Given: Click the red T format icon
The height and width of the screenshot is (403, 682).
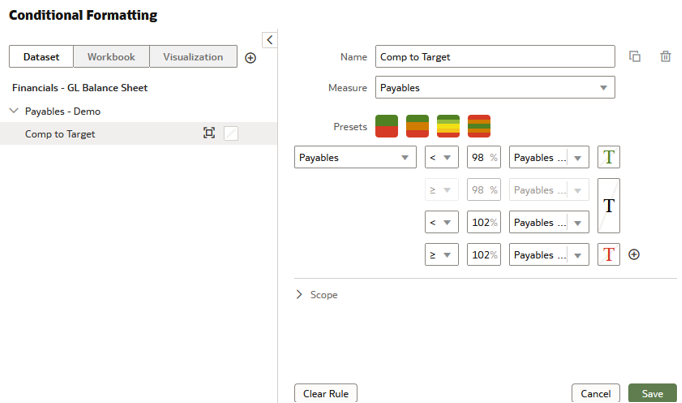Looking at the screenshot, I should pyautogui.click(x=608, y=254).
